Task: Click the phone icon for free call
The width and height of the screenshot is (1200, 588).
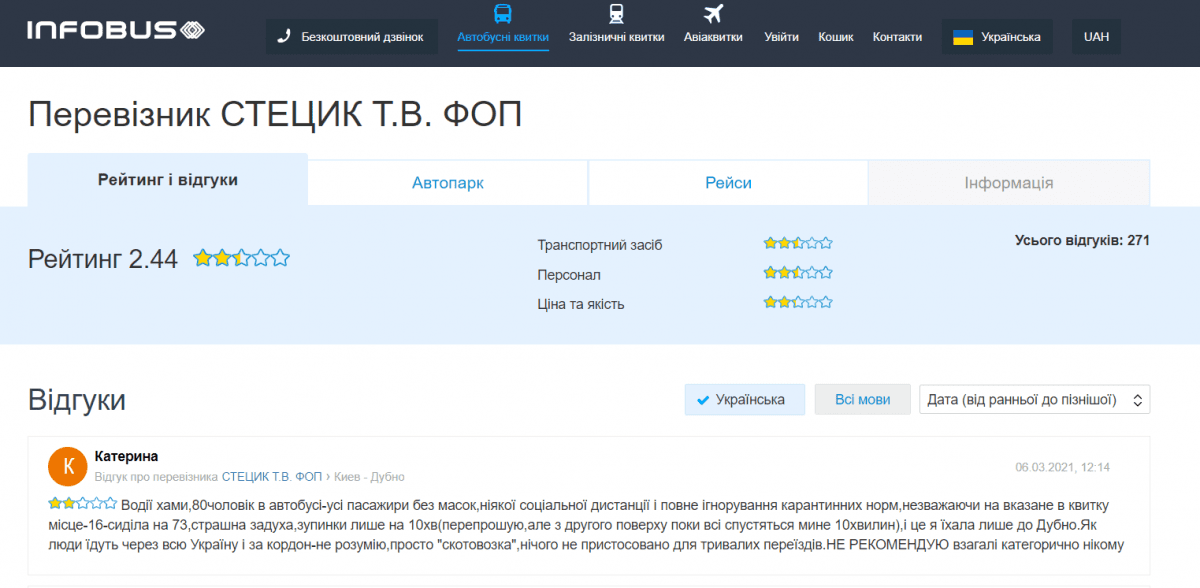Action: click(284, 37)
